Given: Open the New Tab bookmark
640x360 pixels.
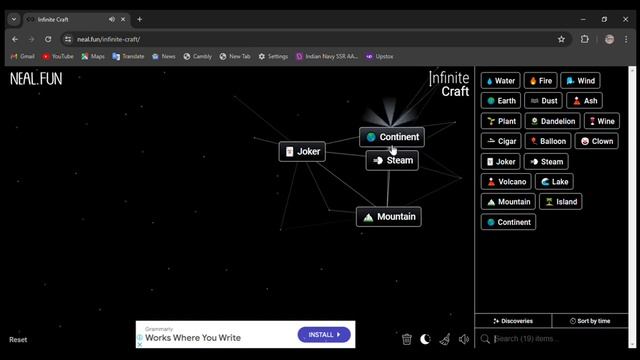Looking at the screenshot, I should click(235, 56).
